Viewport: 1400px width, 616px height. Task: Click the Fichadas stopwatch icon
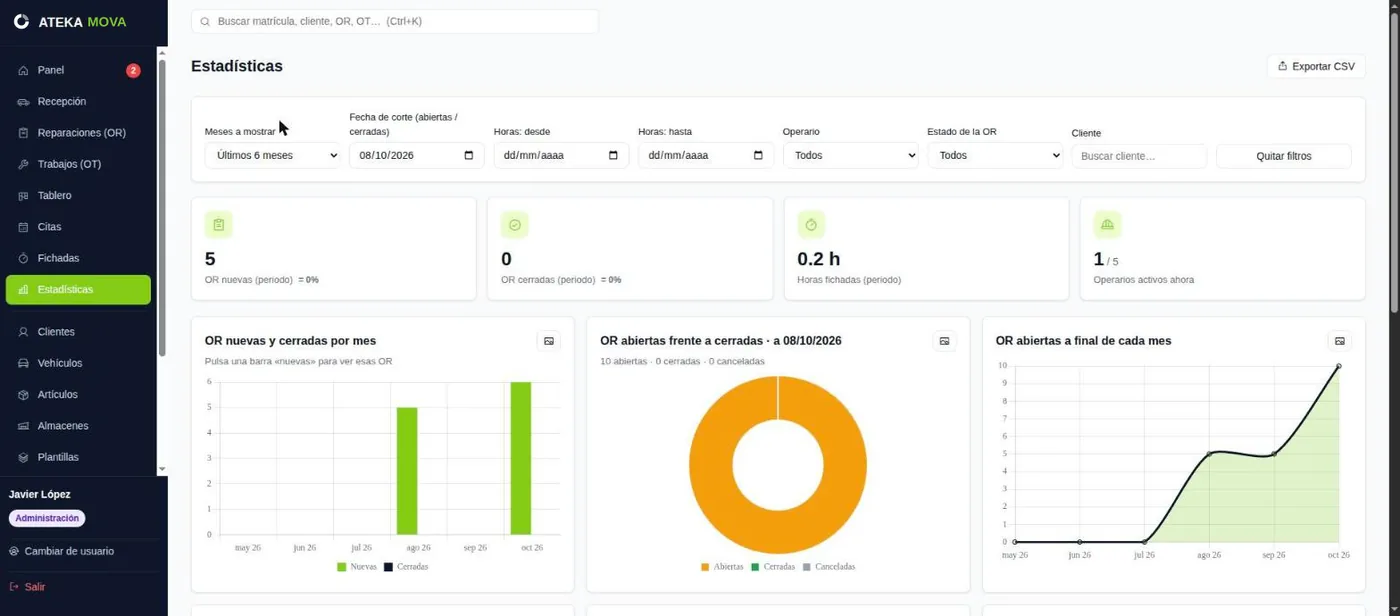[x=23, y=258]
